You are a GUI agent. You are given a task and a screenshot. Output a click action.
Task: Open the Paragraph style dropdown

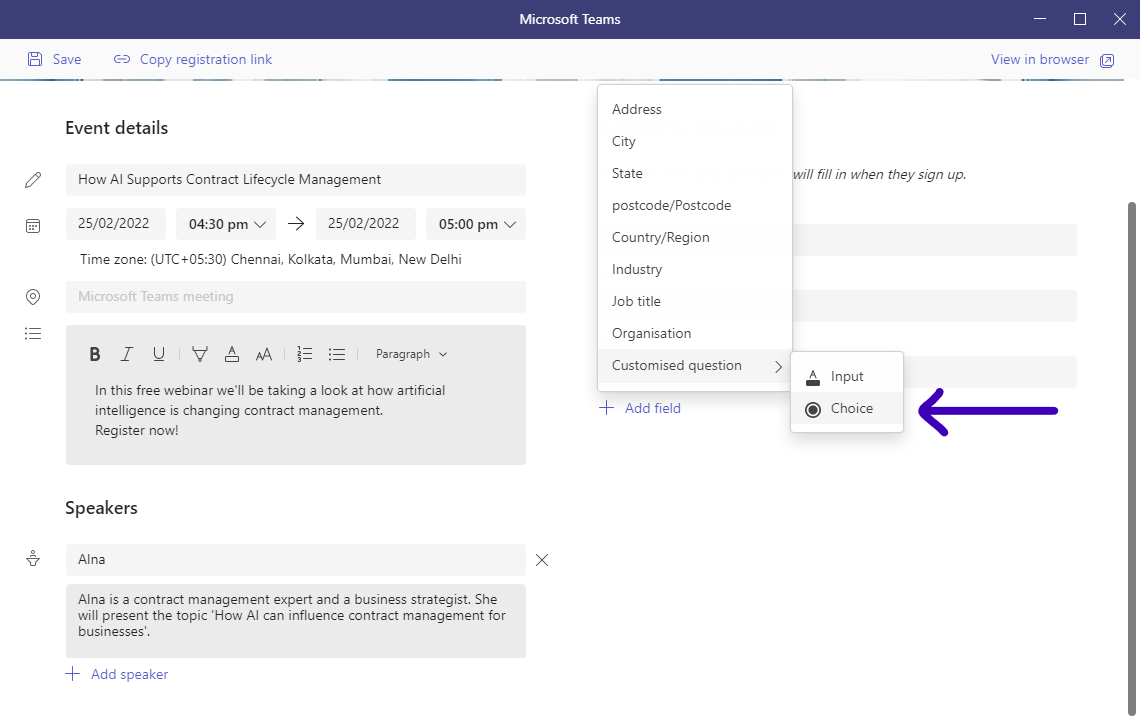410,353
